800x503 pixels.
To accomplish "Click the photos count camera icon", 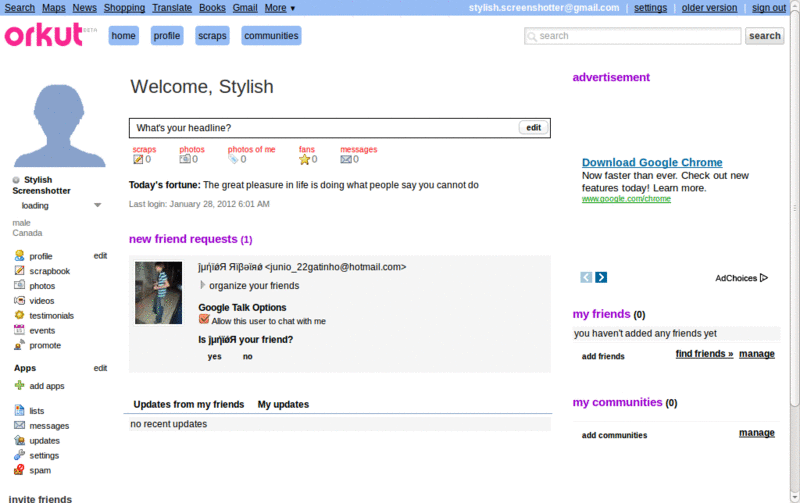I will [x=185, y=159].
